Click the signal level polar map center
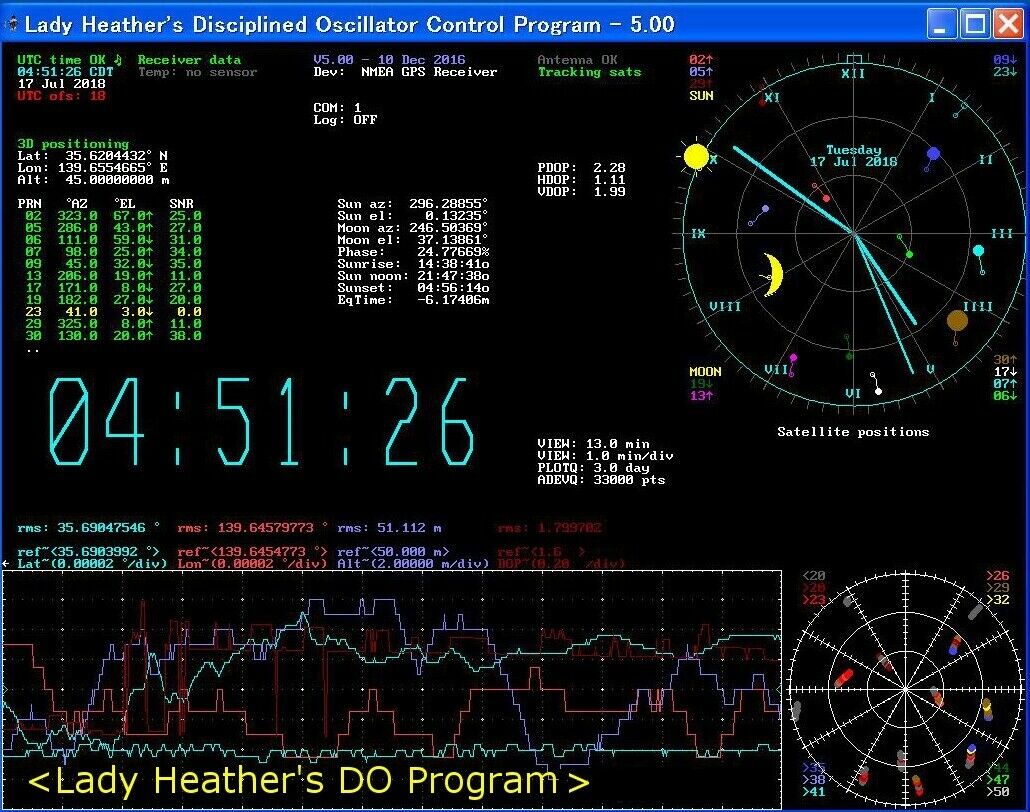 (903, 689)
